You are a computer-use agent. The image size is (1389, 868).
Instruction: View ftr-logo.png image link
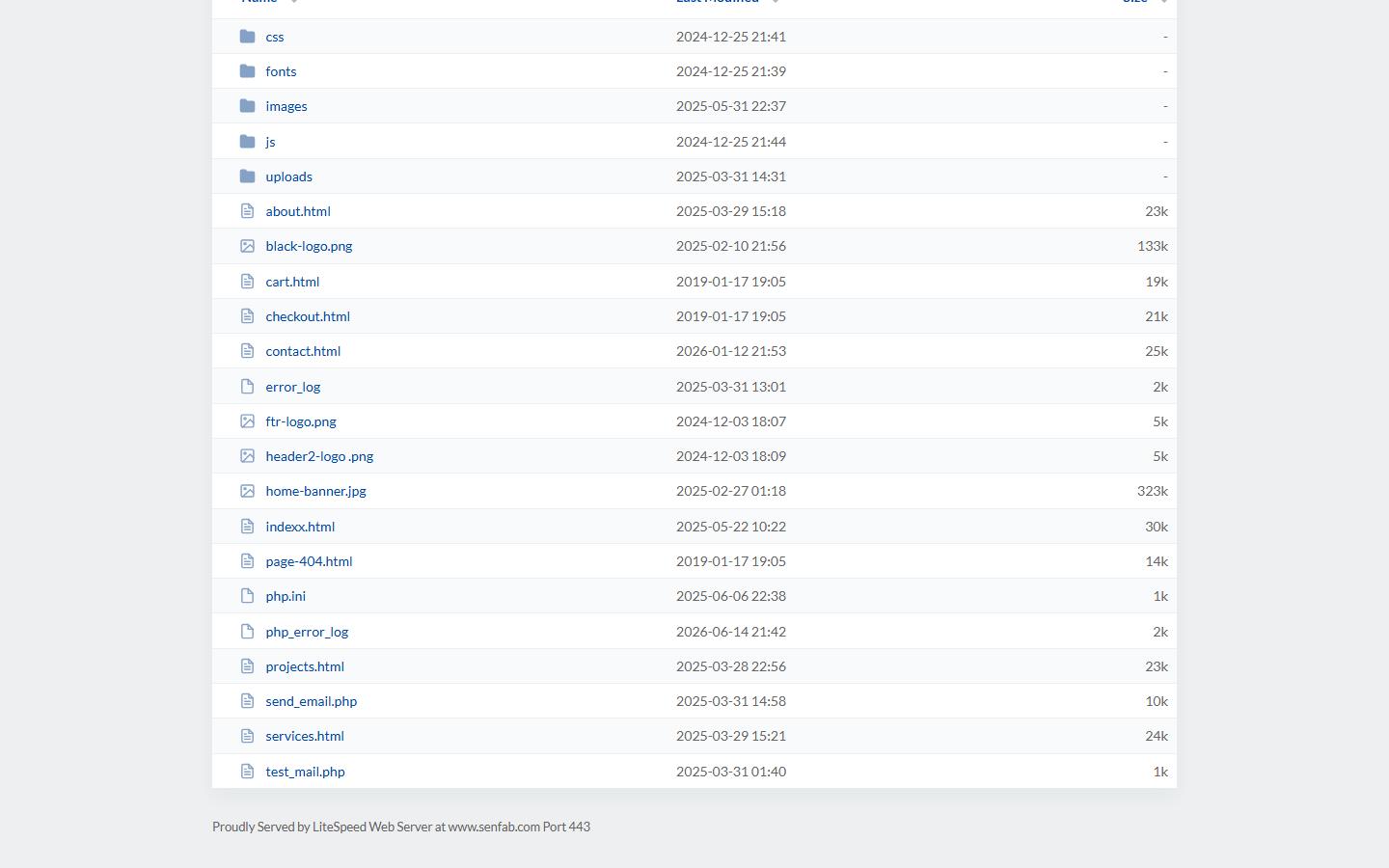tap(301, 421)
